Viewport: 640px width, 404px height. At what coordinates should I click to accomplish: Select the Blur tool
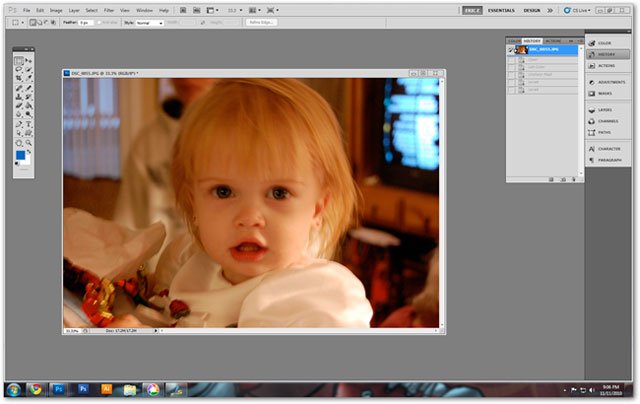(19, 114)
